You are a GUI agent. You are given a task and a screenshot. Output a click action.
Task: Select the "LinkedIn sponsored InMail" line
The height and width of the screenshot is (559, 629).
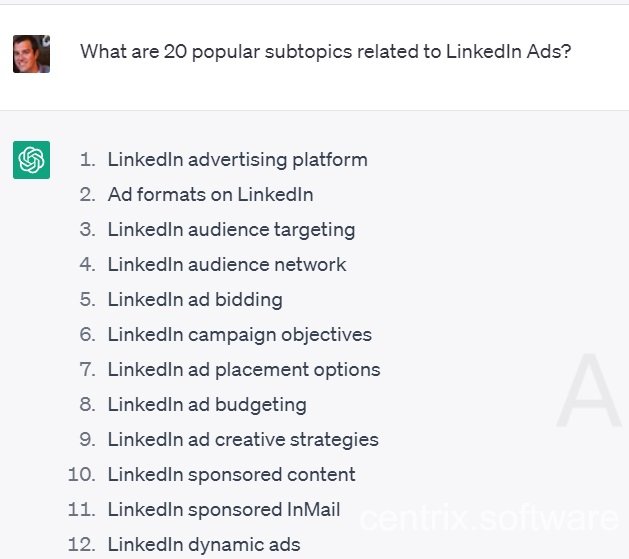(224, 510)
